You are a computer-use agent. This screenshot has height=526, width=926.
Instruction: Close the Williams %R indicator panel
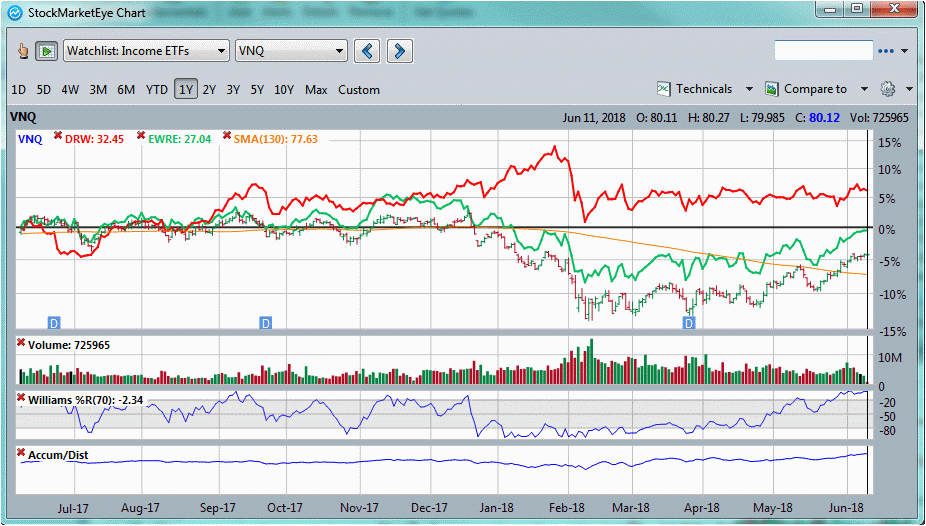point(22,398)
